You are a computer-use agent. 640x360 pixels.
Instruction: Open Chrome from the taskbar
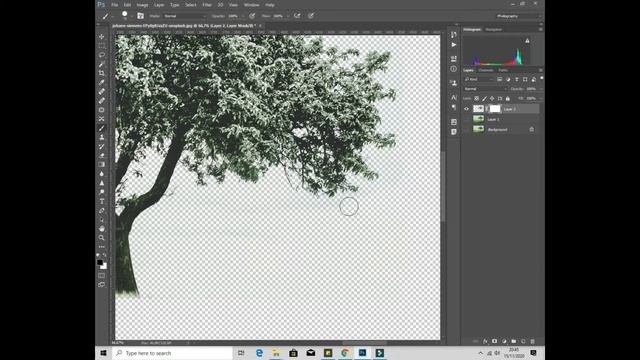pyautogui.click(x=345, y=353)
